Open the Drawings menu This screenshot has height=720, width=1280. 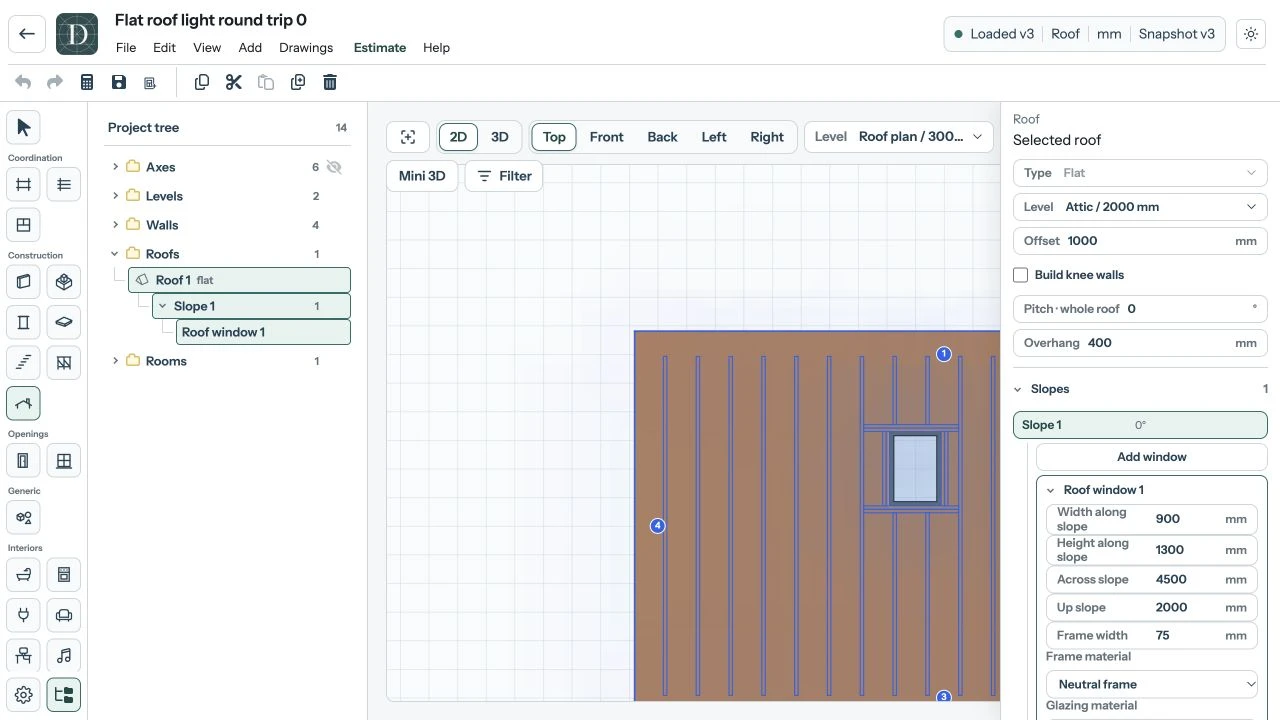[x=306, y=48]
